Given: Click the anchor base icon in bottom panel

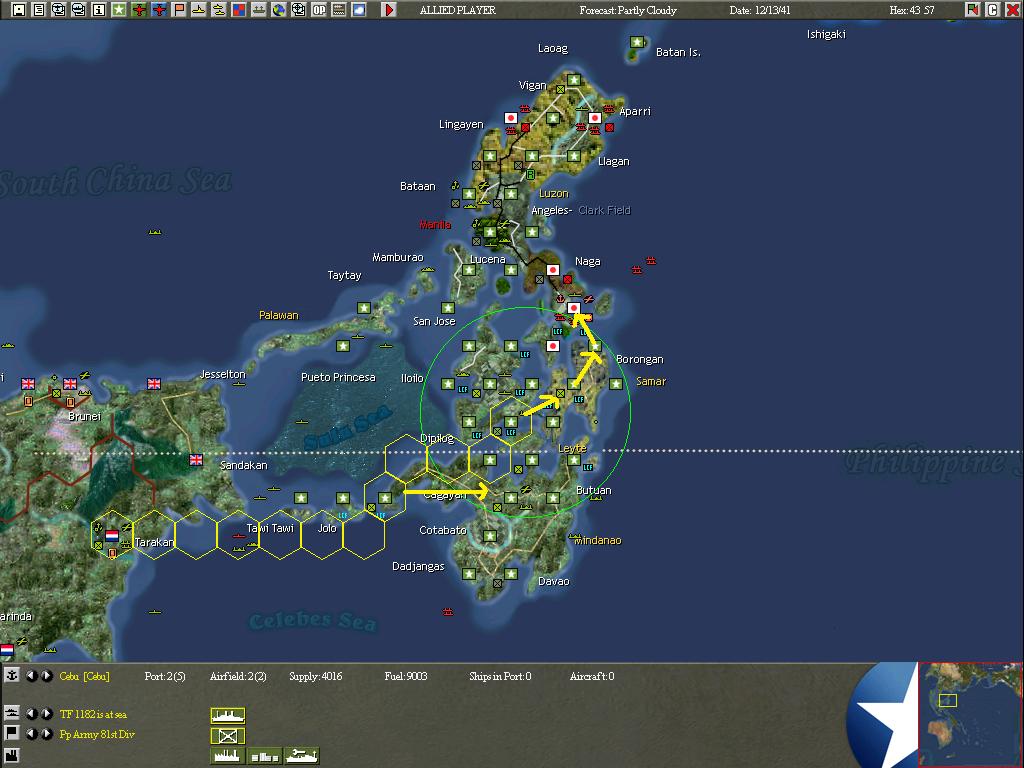Looking at the screenshot, I should click(12, 676).
